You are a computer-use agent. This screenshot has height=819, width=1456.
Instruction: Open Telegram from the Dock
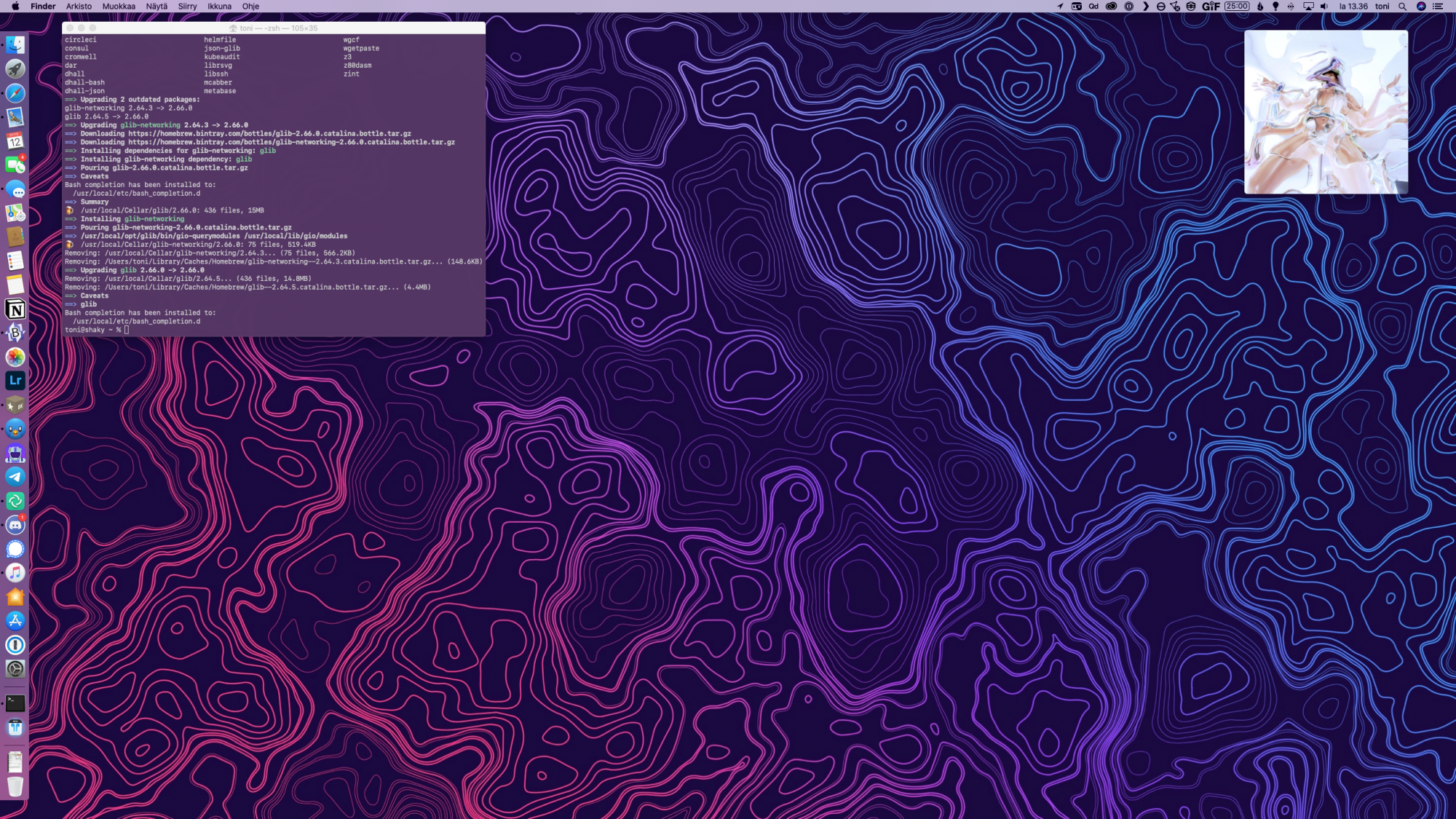(x=15, y=477)
